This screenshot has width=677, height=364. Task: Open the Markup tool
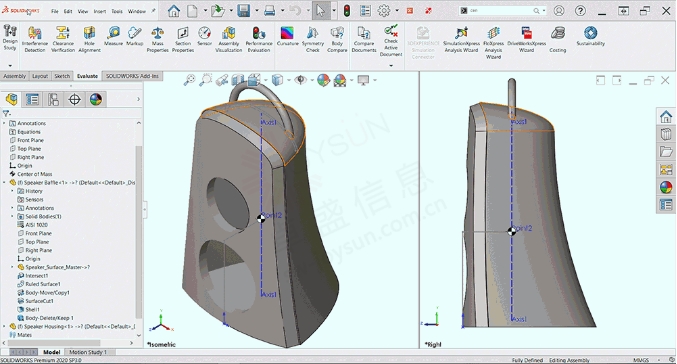(134, 36)
